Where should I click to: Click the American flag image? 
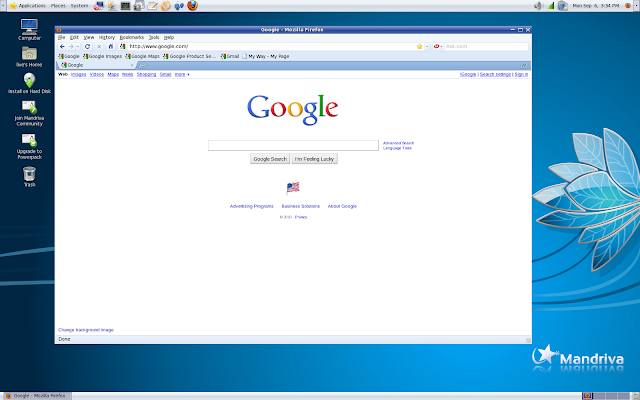tap(293, 187)
